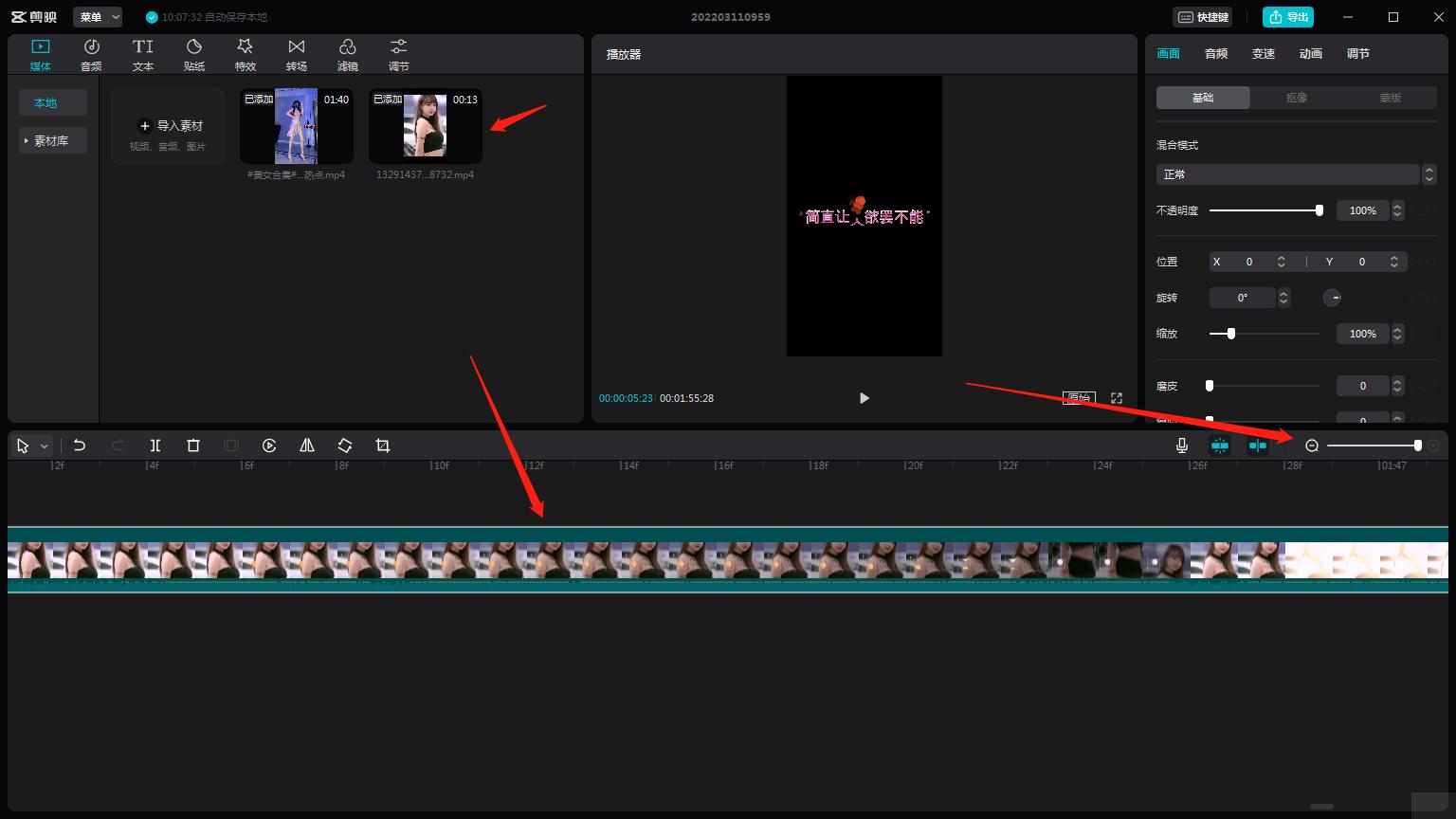Screen dimensions: 1456x819
Task: Click the split clip tool icon
Action: point(155,446)
